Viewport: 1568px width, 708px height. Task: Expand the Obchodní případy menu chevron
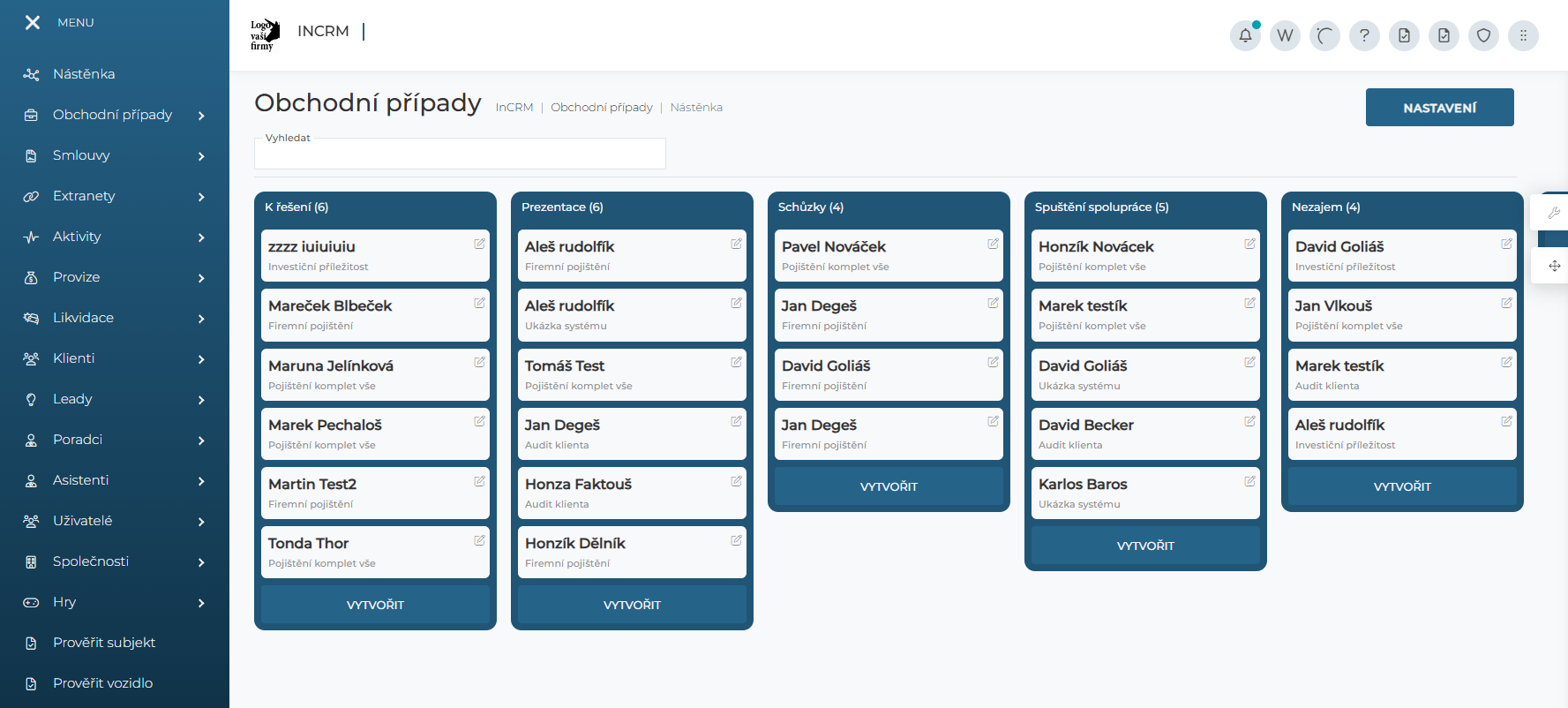tap(201, 116)
